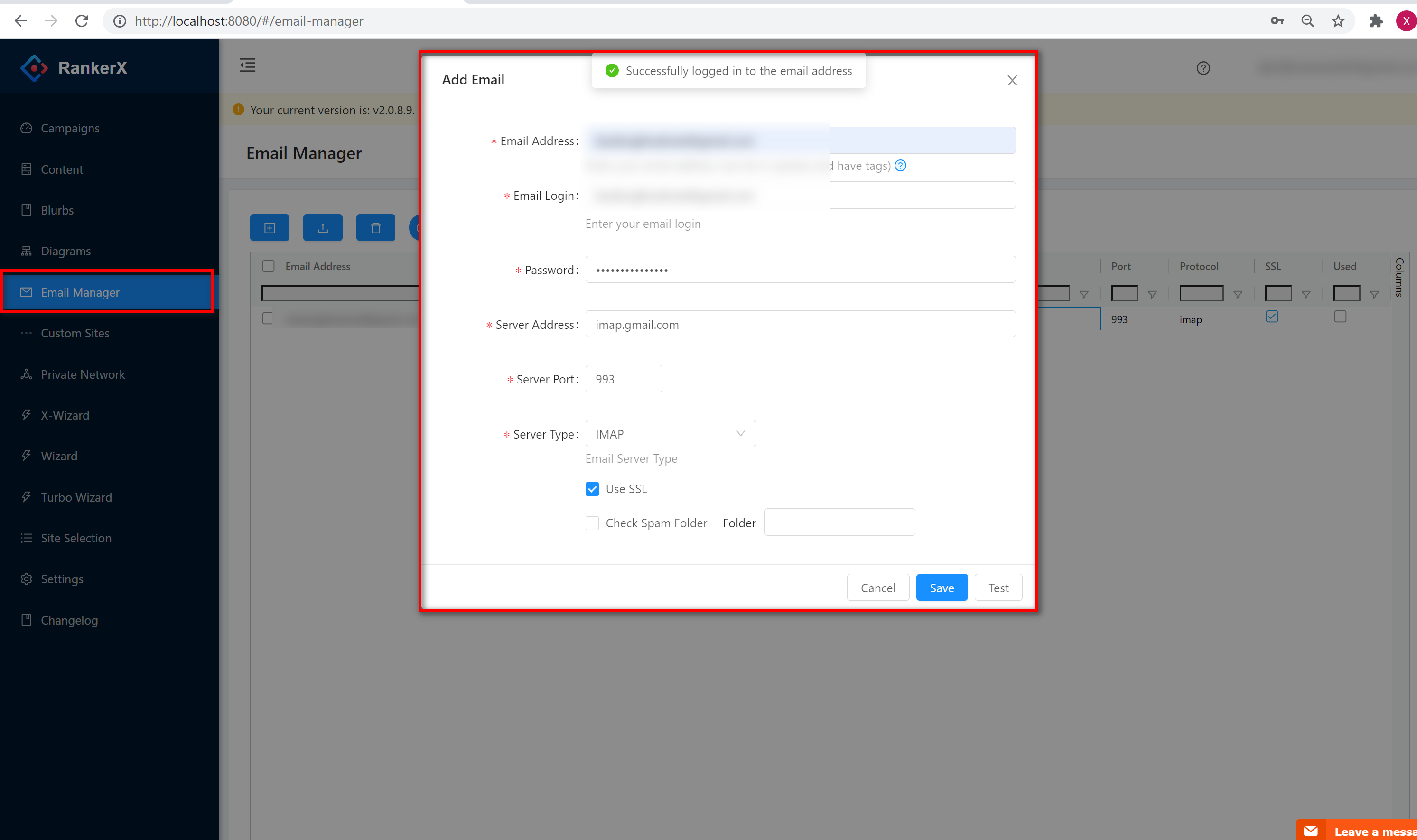Viewport: 1417px width, 840px height.
Task: Toggle the select-all checkbox in Email Address header
Action: pos(269,266)
